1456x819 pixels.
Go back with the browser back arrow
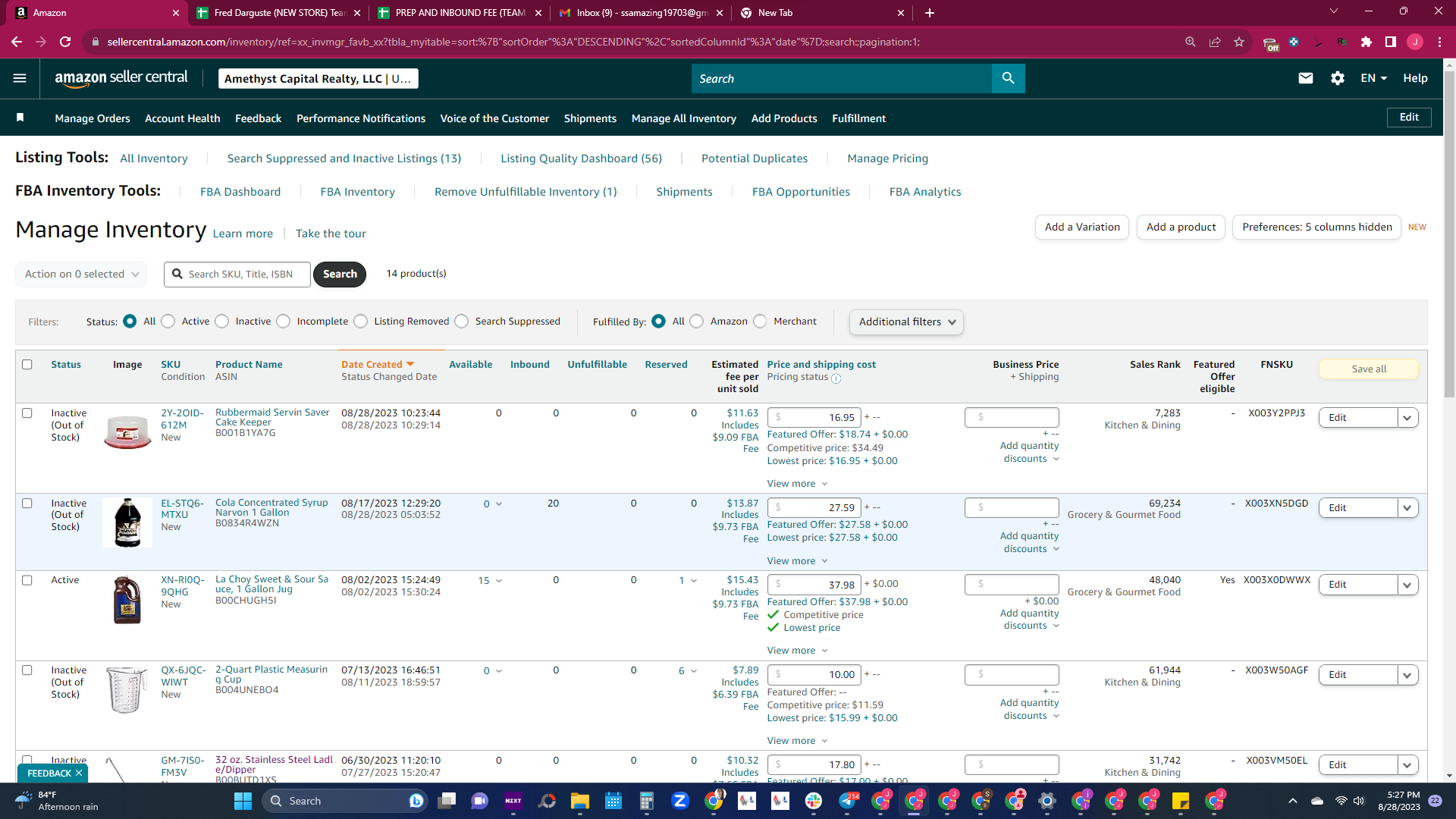[x=17, y=42]
